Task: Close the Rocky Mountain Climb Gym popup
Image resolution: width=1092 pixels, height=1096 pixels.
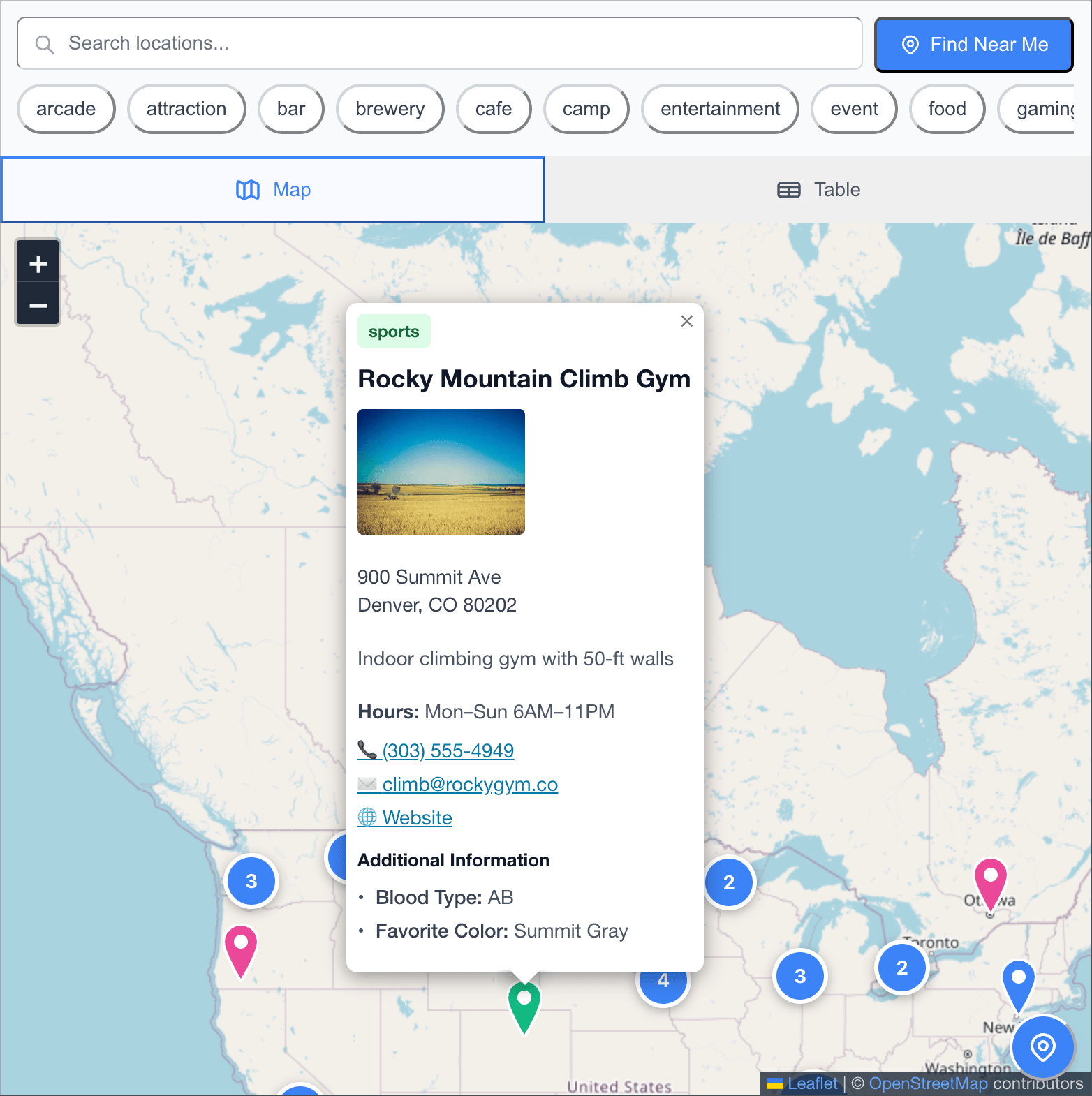Action: pyautogui.click(x=686, y=321)
